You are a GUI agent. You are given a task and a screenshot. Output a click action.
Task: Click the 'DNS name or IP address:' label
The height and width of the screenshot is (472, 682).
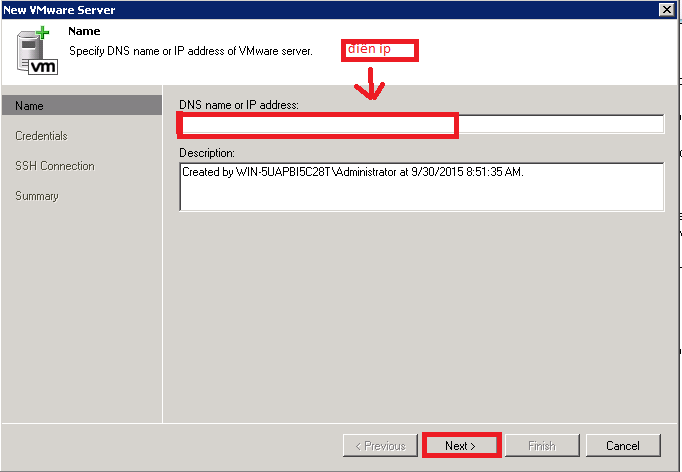point(239,105)
